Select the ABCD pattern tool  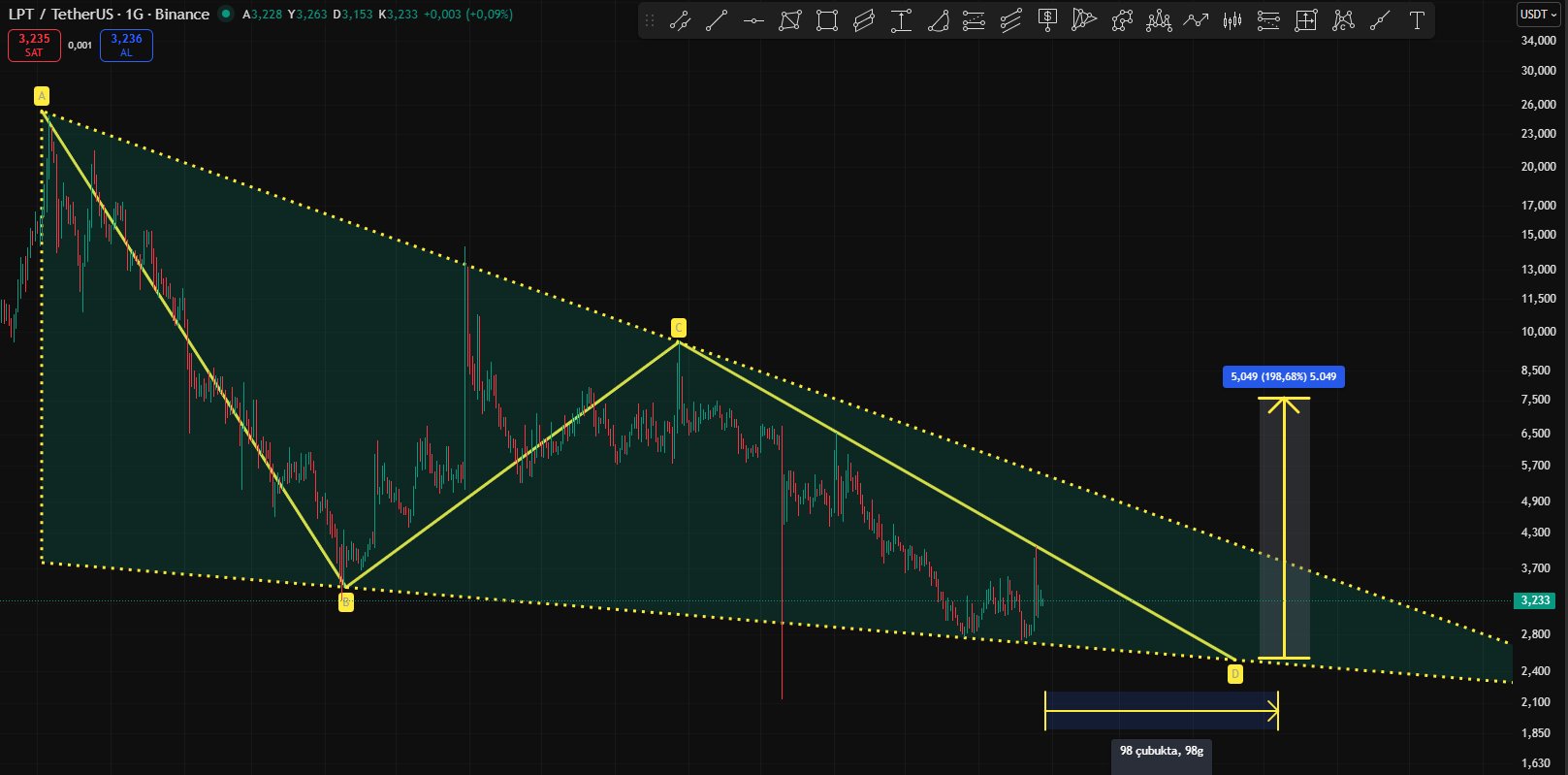pos(1343,20)
